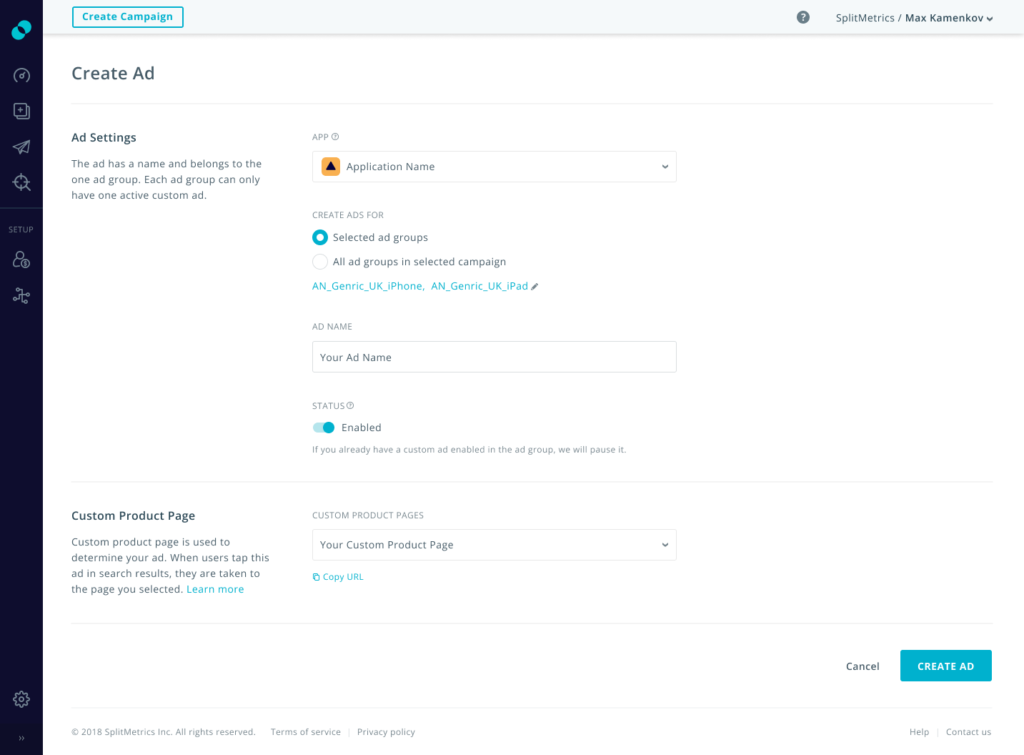Select the paper plane ads icon
Image resolution: width=1024 pixels, height=755 pixels.
point(21,146)
